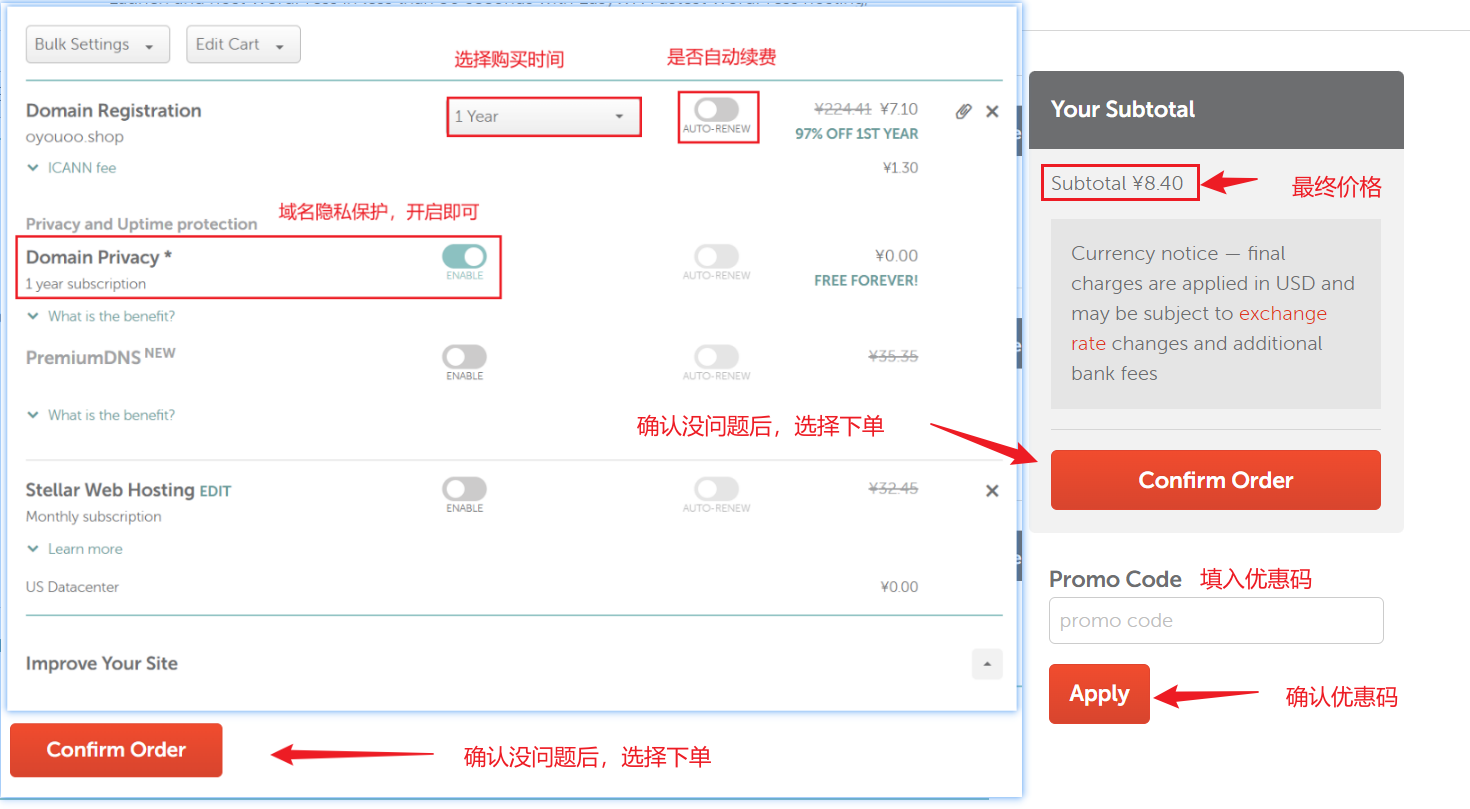
Task: Click Confirm Order button below the cart
Action: point(116,750)
